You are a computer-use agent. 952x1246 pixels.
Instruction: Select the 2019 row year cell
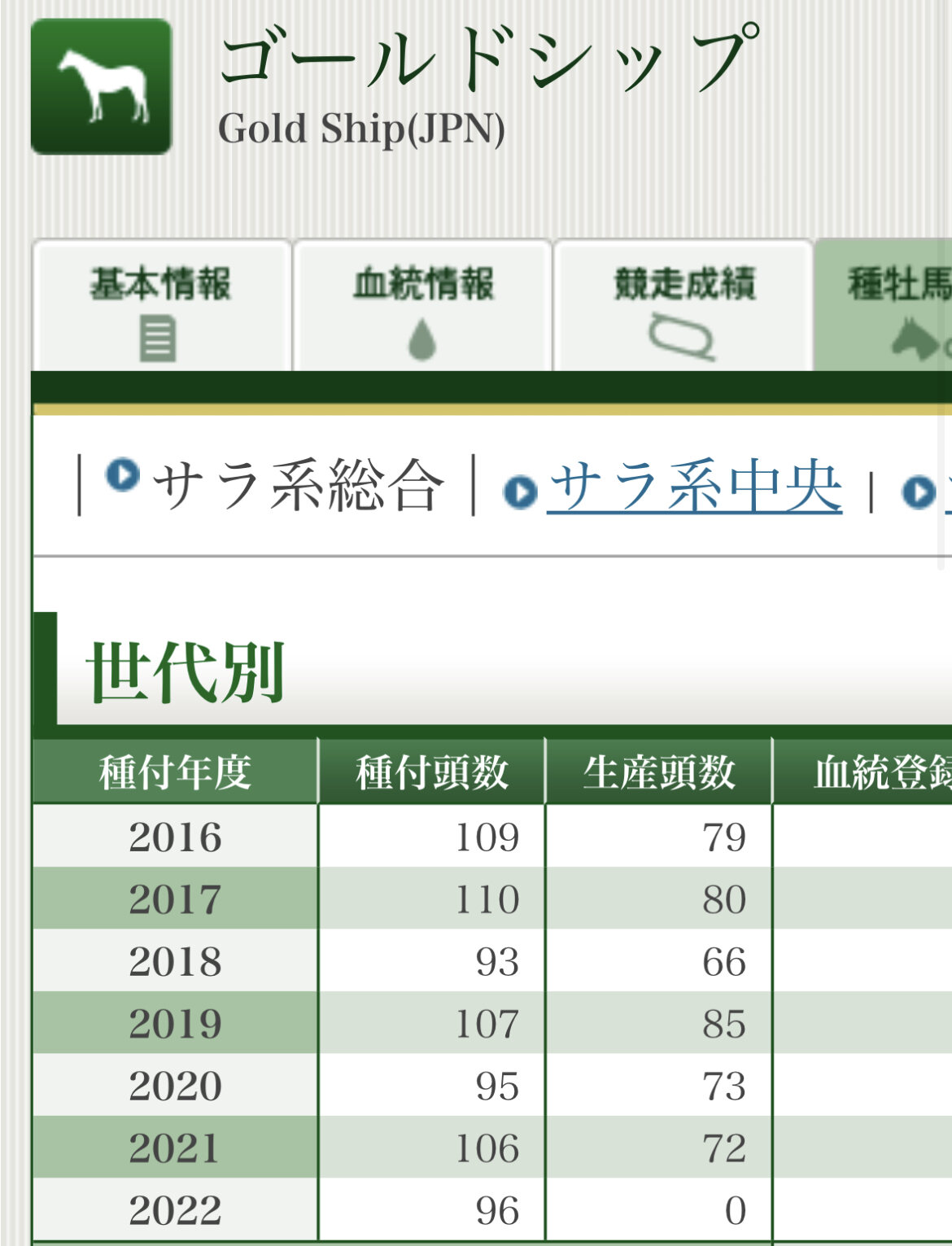175,1023
